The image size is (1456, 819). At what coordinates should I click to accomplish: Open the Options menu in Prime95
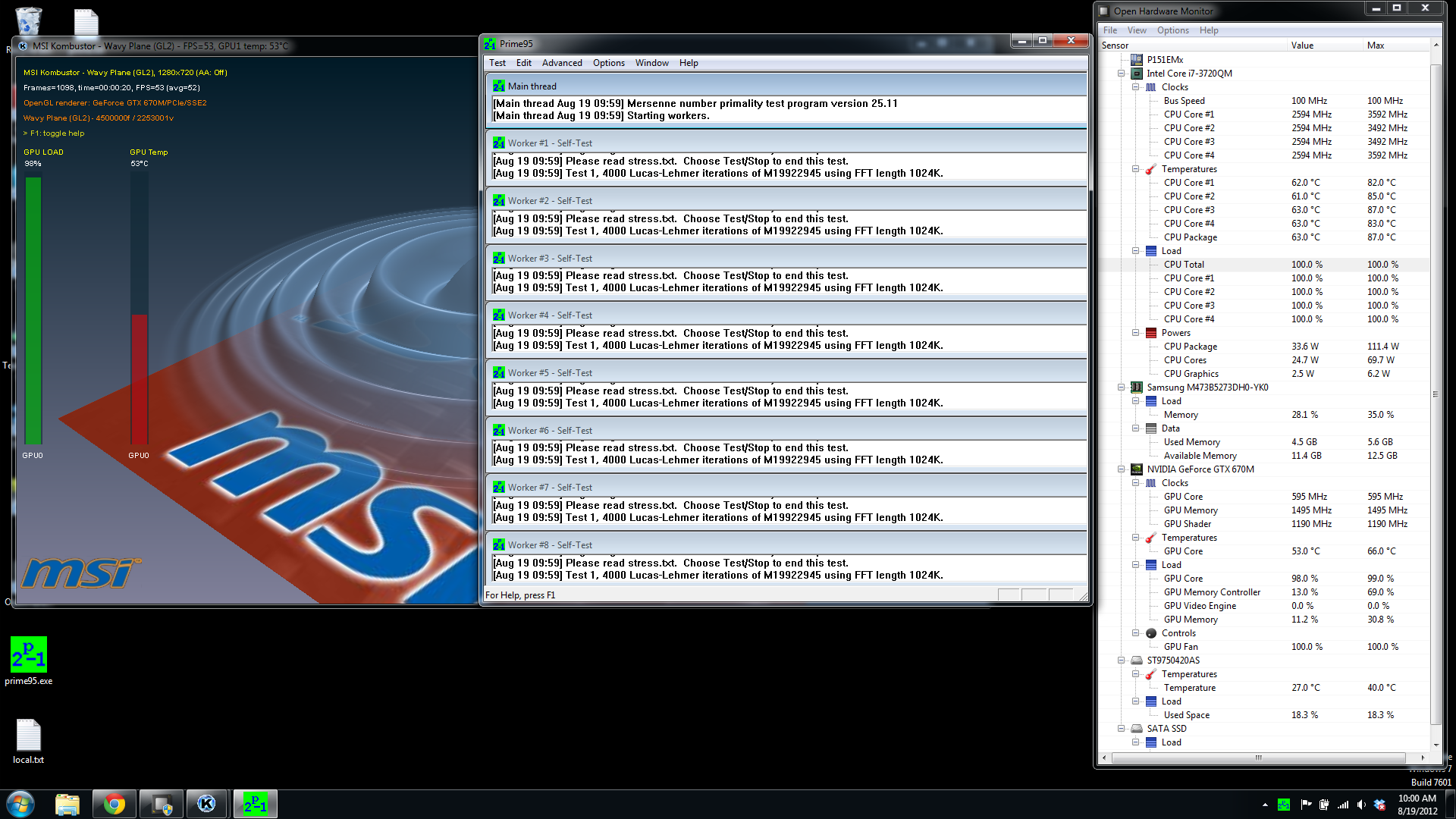[609, 63]
